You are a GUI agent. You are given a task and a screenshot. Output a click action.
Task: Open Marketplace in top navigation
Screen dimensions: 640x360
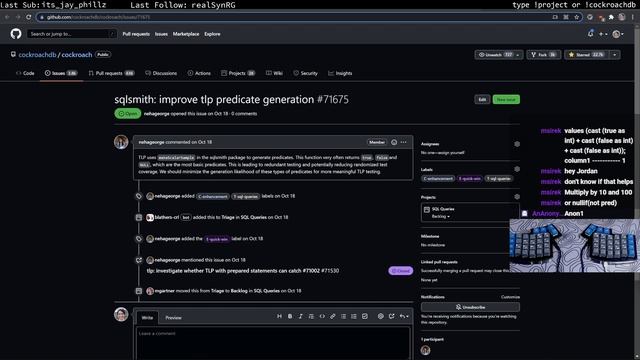click(186, 34)
